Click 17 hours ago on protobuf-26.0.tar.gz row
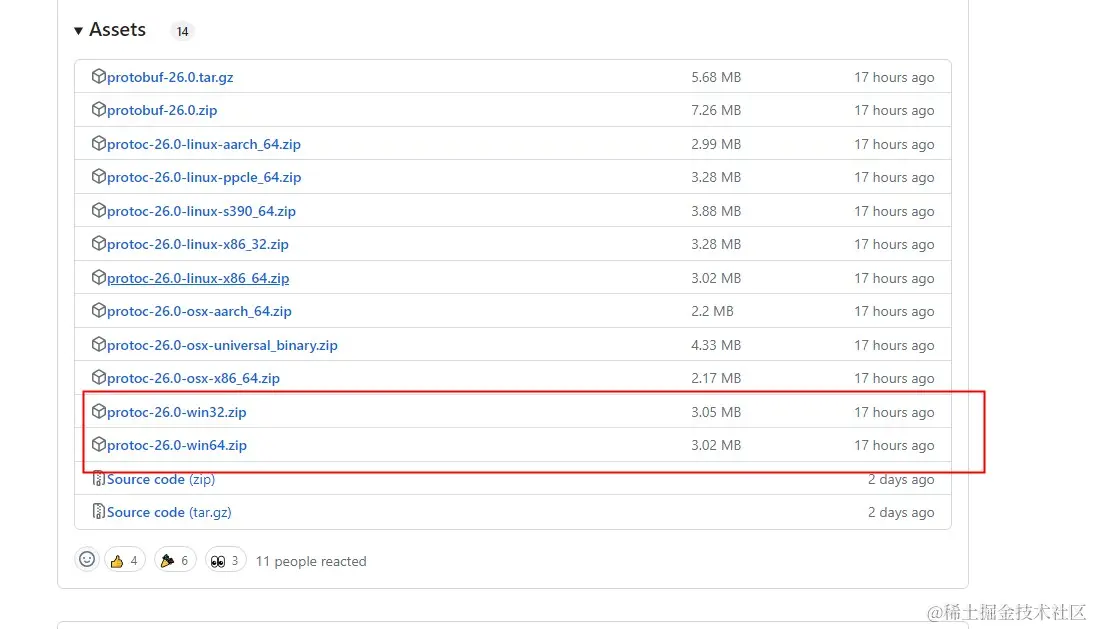Image resolution: width=1093 pixels, height=629 pixels. coord(894,77)
